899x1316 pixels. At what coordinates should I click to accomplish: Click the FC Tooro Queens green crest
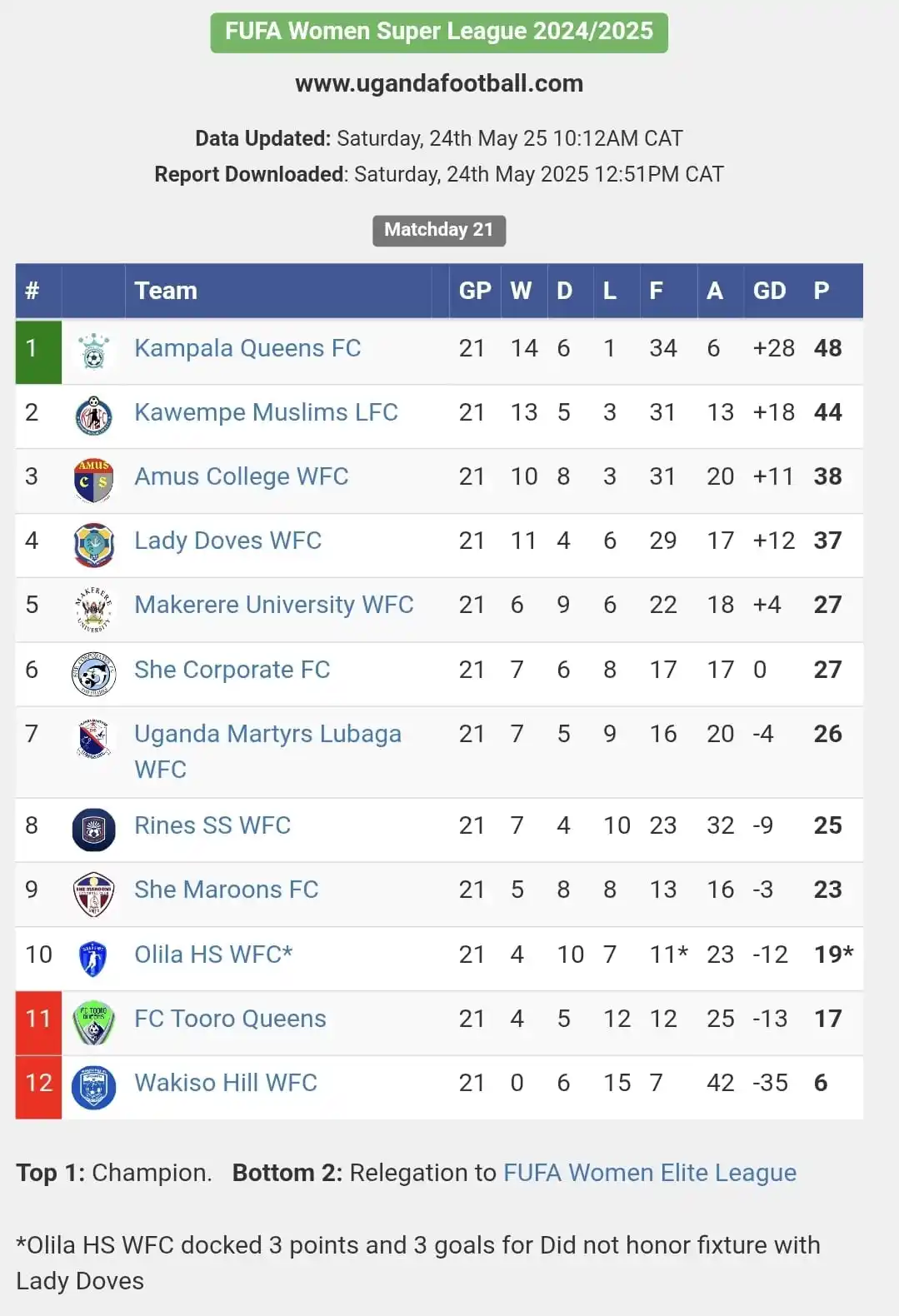tap(93, 1022)
